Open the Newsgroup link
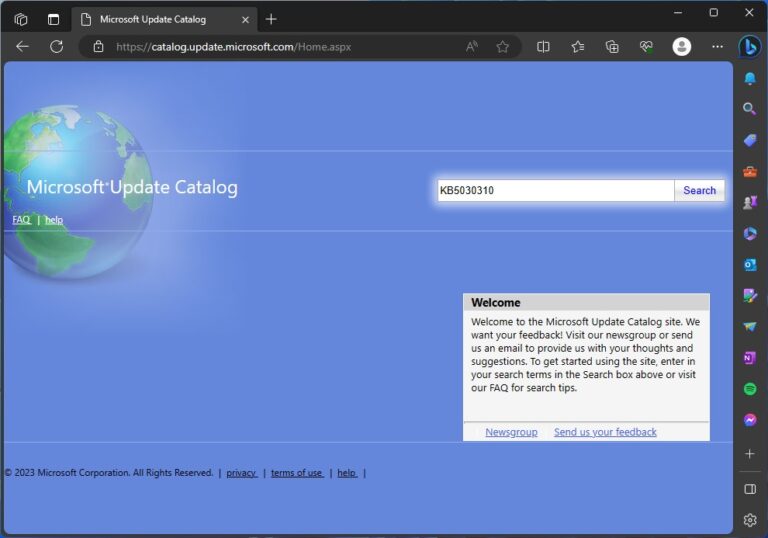Screen dimensions: 768x538 (x=511, y=432)
